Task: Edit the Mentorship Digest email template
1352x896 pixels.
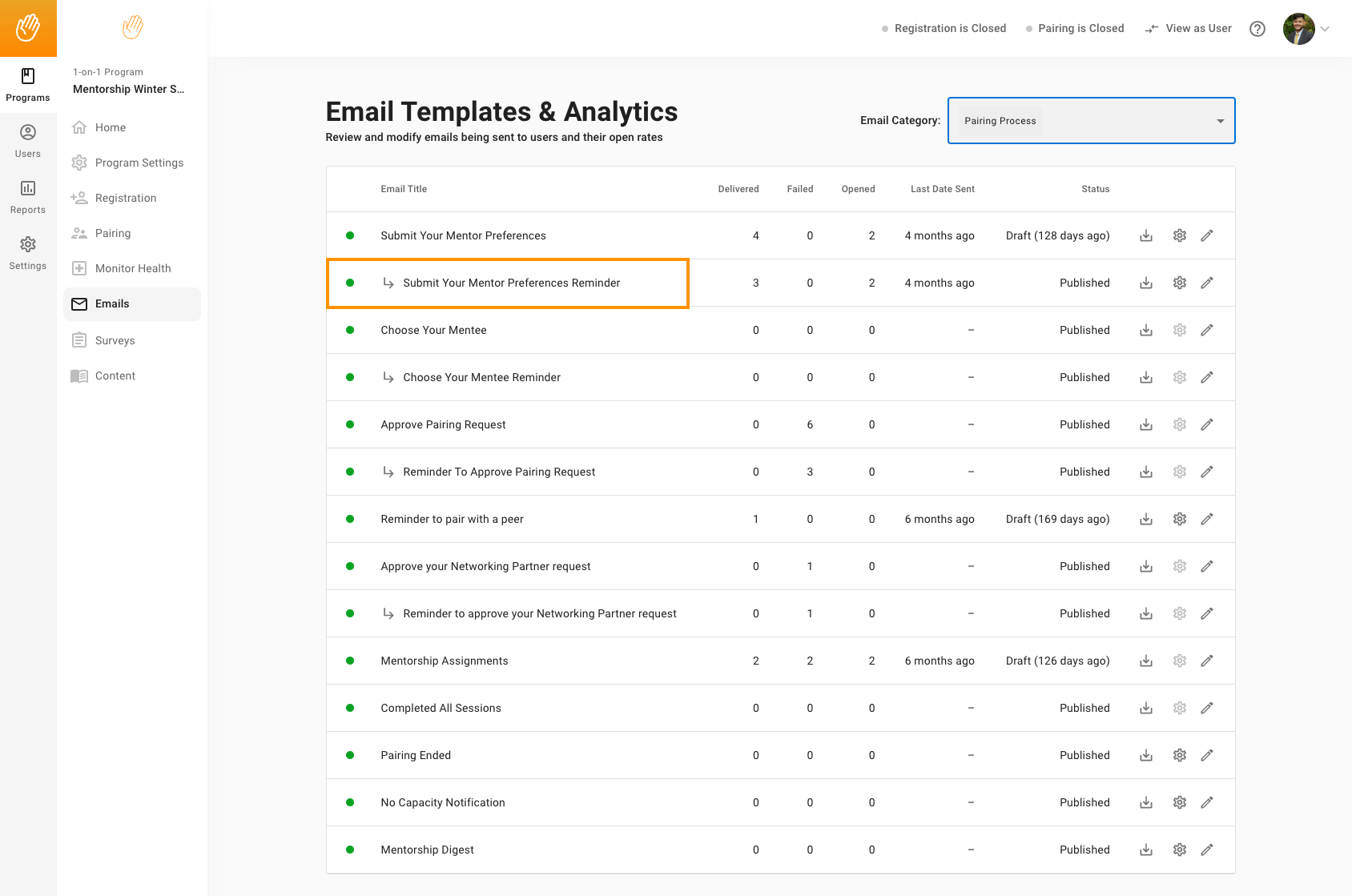Action: [1207, 850]
